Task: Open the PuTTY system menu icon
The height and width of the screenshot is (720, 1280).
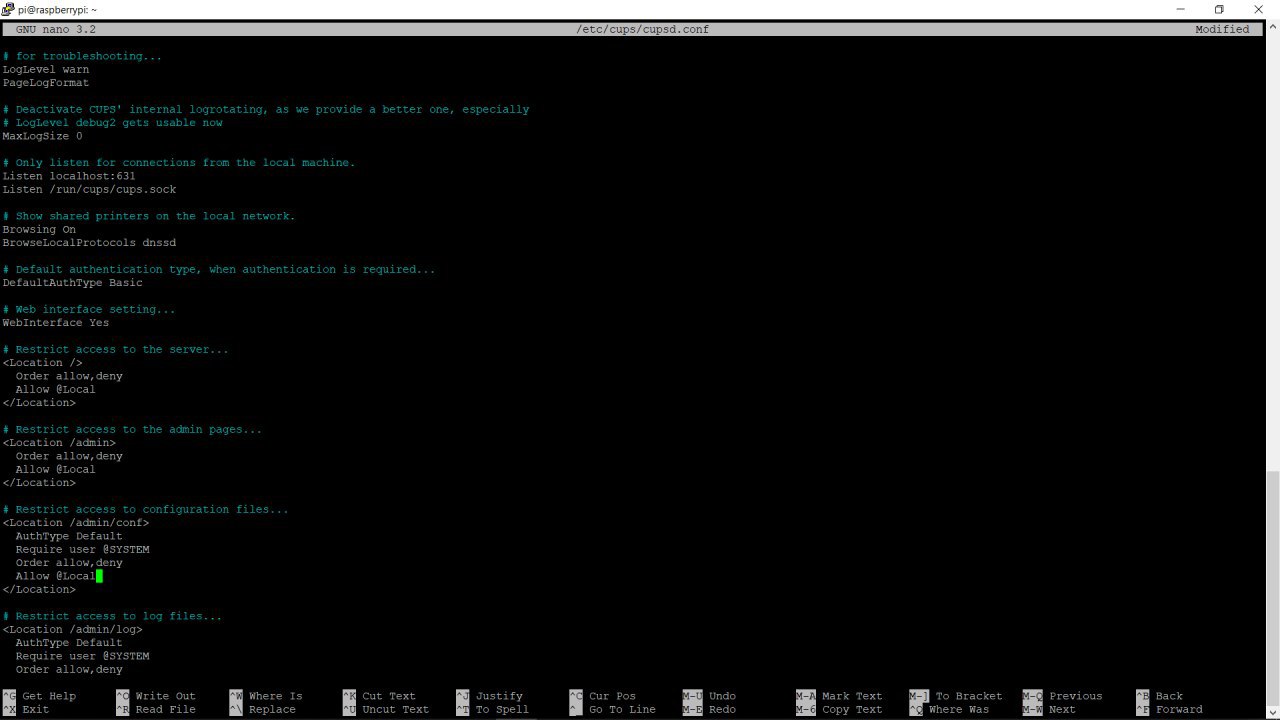Action: point(8,9)
